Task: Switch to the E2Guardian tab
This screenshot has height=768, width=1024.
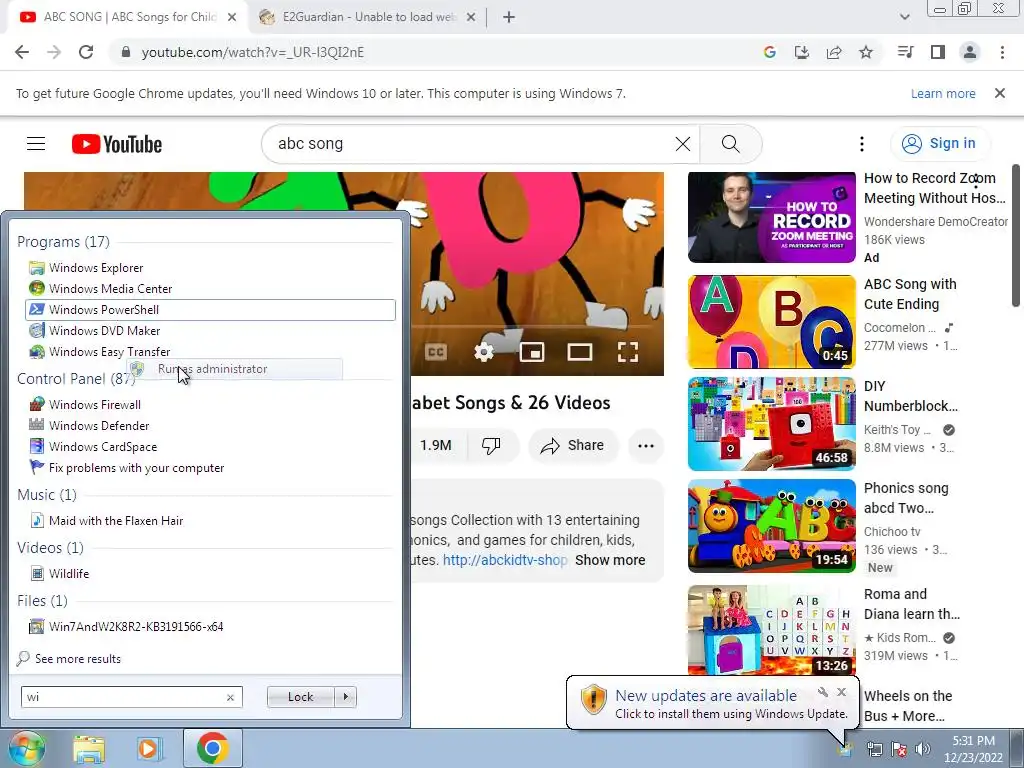Action: (x=369, y=17)
